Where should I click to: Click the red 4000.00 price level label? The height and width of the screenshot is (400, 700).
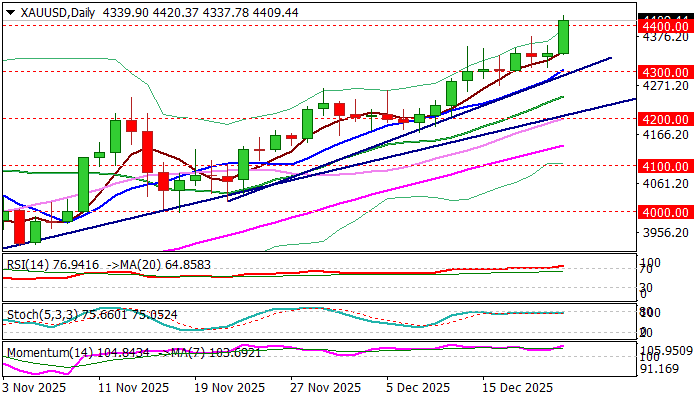click(x=664, y=212)
